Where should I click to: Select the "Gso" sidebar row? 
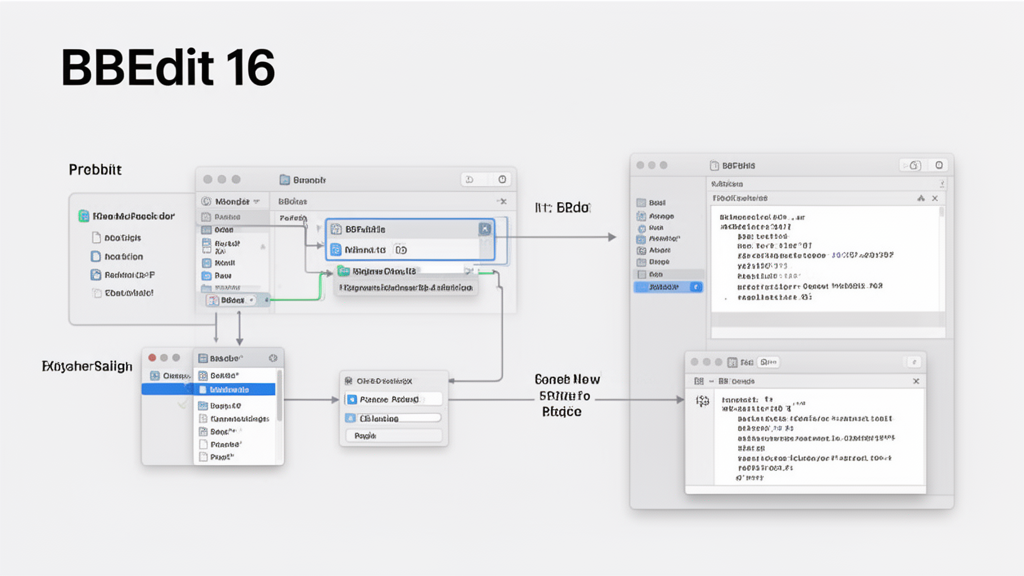pyautogui.click(x=667, y=274)
